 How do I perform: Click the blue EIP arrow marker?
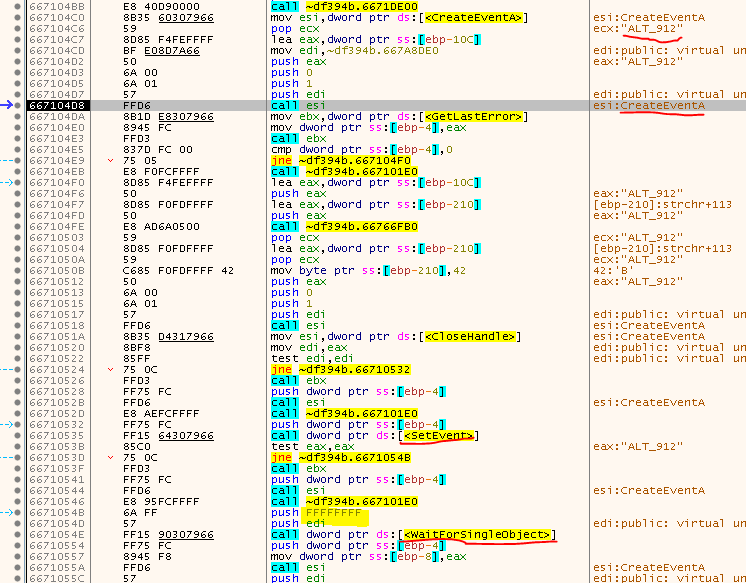point(9,105)
